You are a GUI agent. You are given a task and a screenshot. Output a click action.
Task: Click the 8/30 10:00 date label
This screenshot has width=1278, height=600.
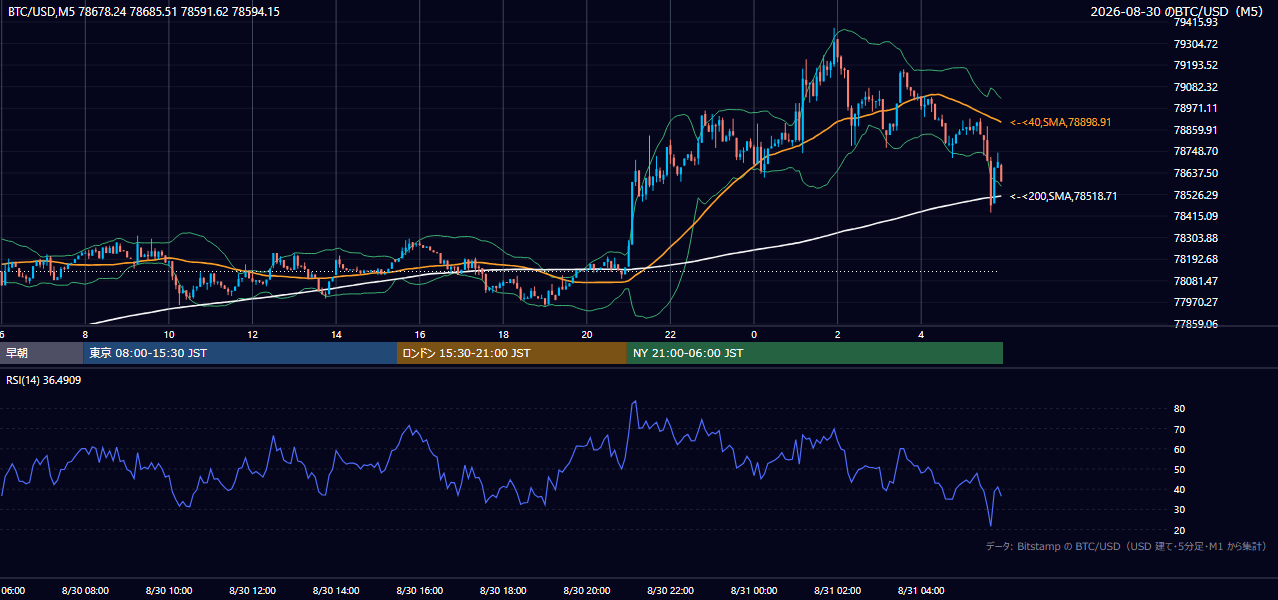[169, 591]
